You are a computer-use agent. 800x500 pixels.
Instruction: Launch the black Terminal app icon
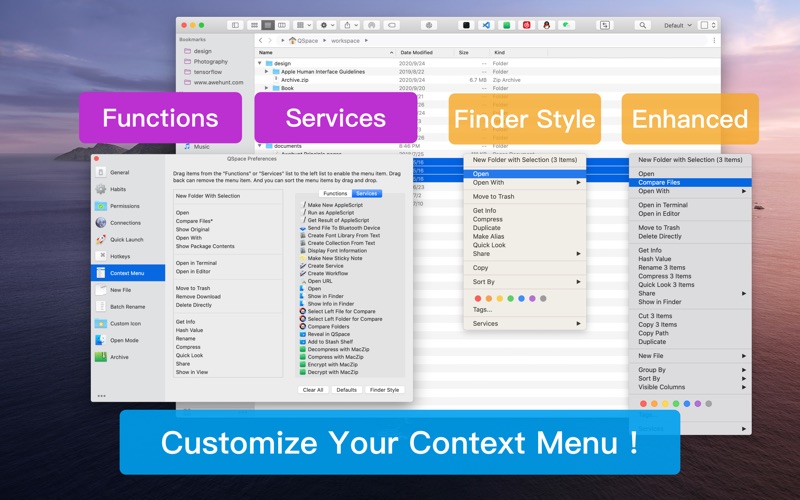click(466, 25)
